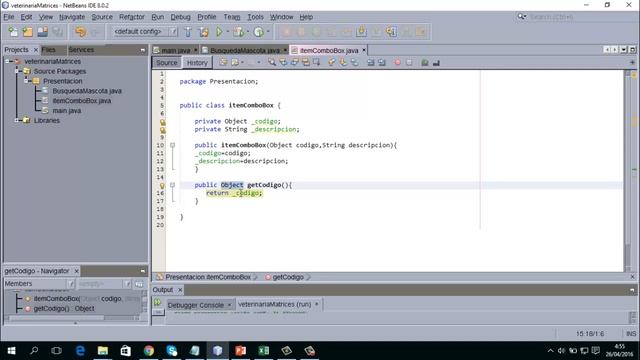
Task: Switch to the Services tab
Action: coord(81,50)
